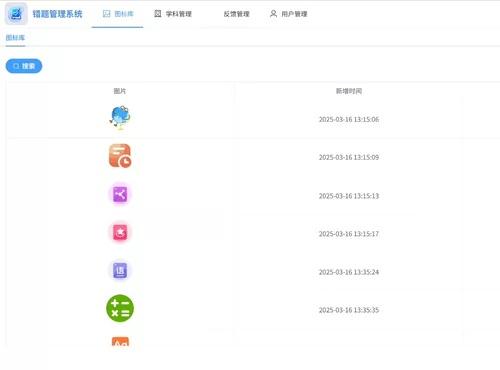Click the 图片 column header
The width and height of the screenshot is (500, 370).
[120, 91]
